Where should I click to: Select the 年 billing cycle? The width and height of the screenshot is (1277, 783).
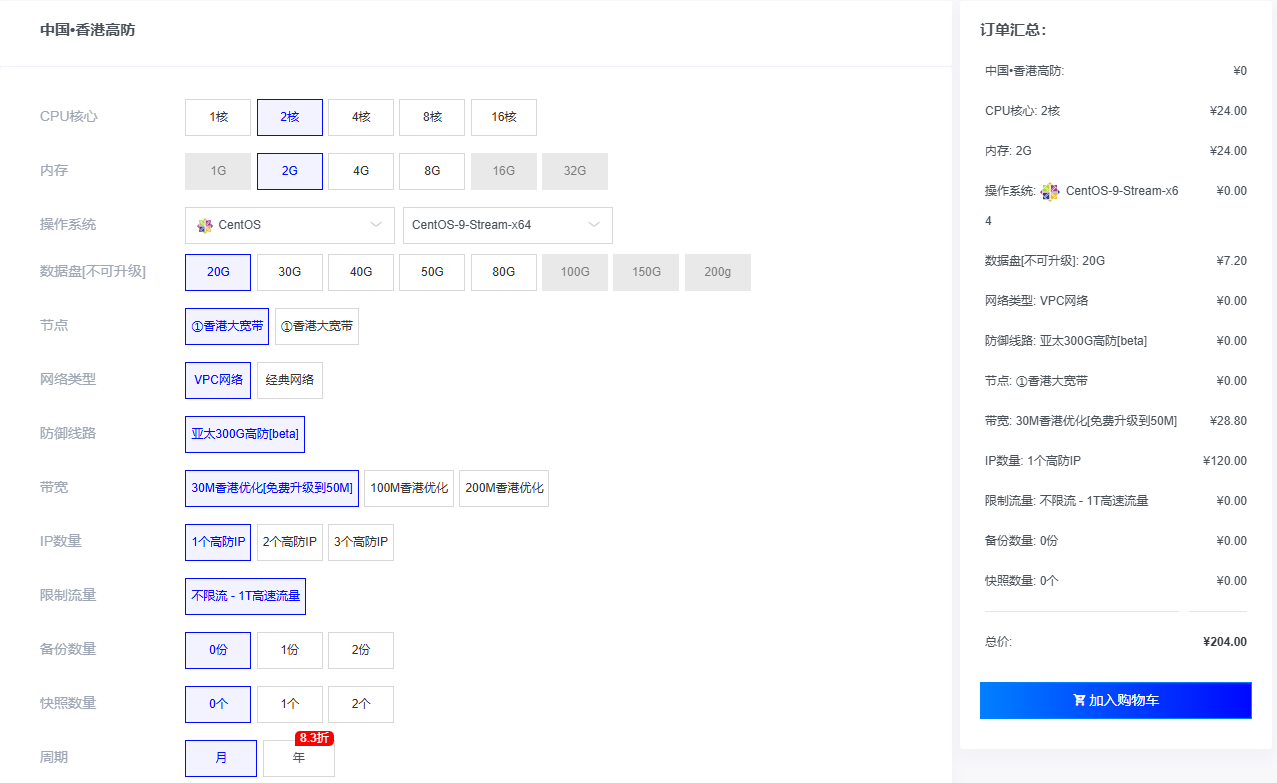click(x=299, y=758)
